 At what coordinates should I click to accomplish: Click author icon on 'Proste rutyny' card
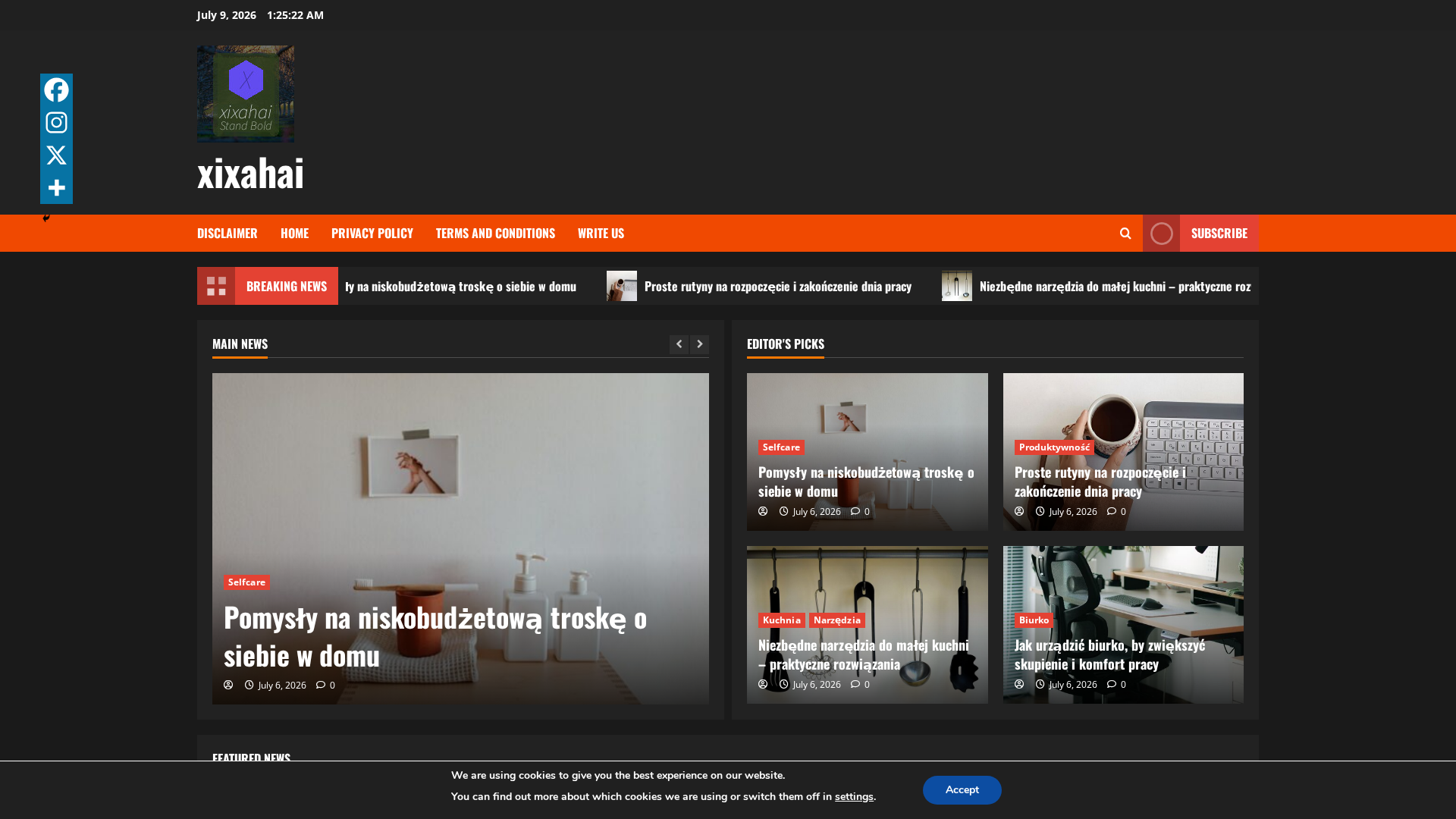click(1019, 511)
